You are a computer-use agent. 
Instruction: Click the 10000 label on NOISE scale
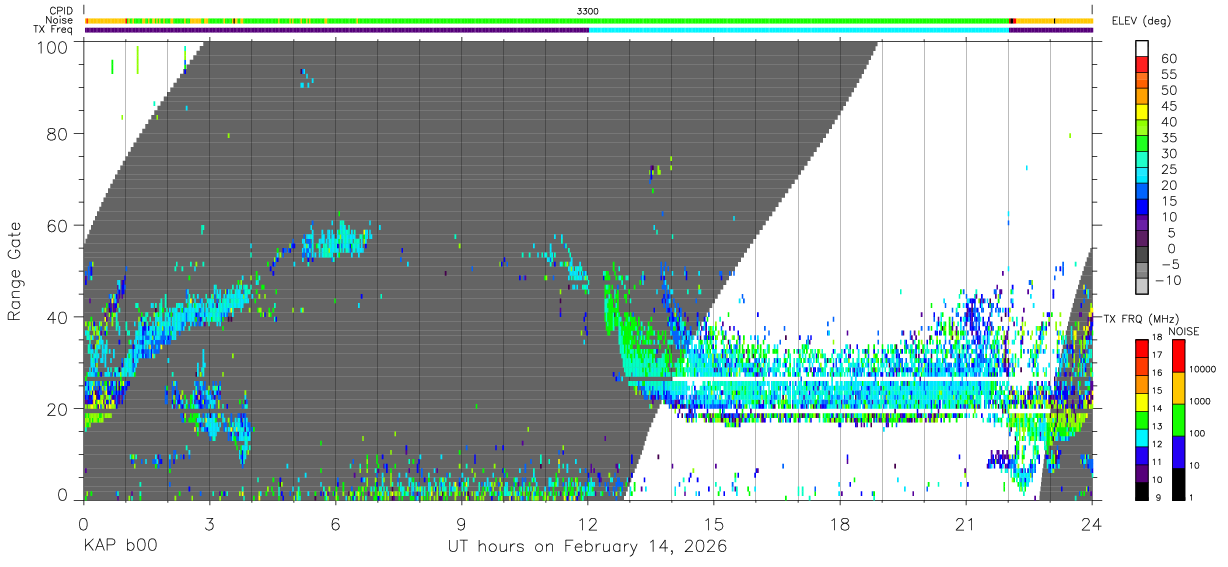point(1203,369)
